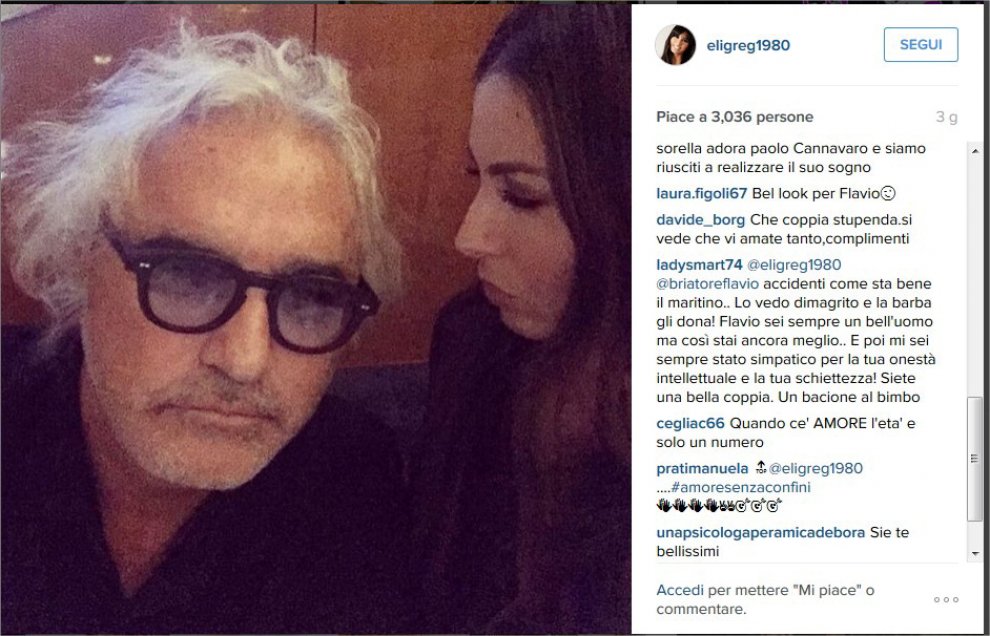Click the comments scrollbar thumb
990x636 pixels.
[x=975, y=459]
